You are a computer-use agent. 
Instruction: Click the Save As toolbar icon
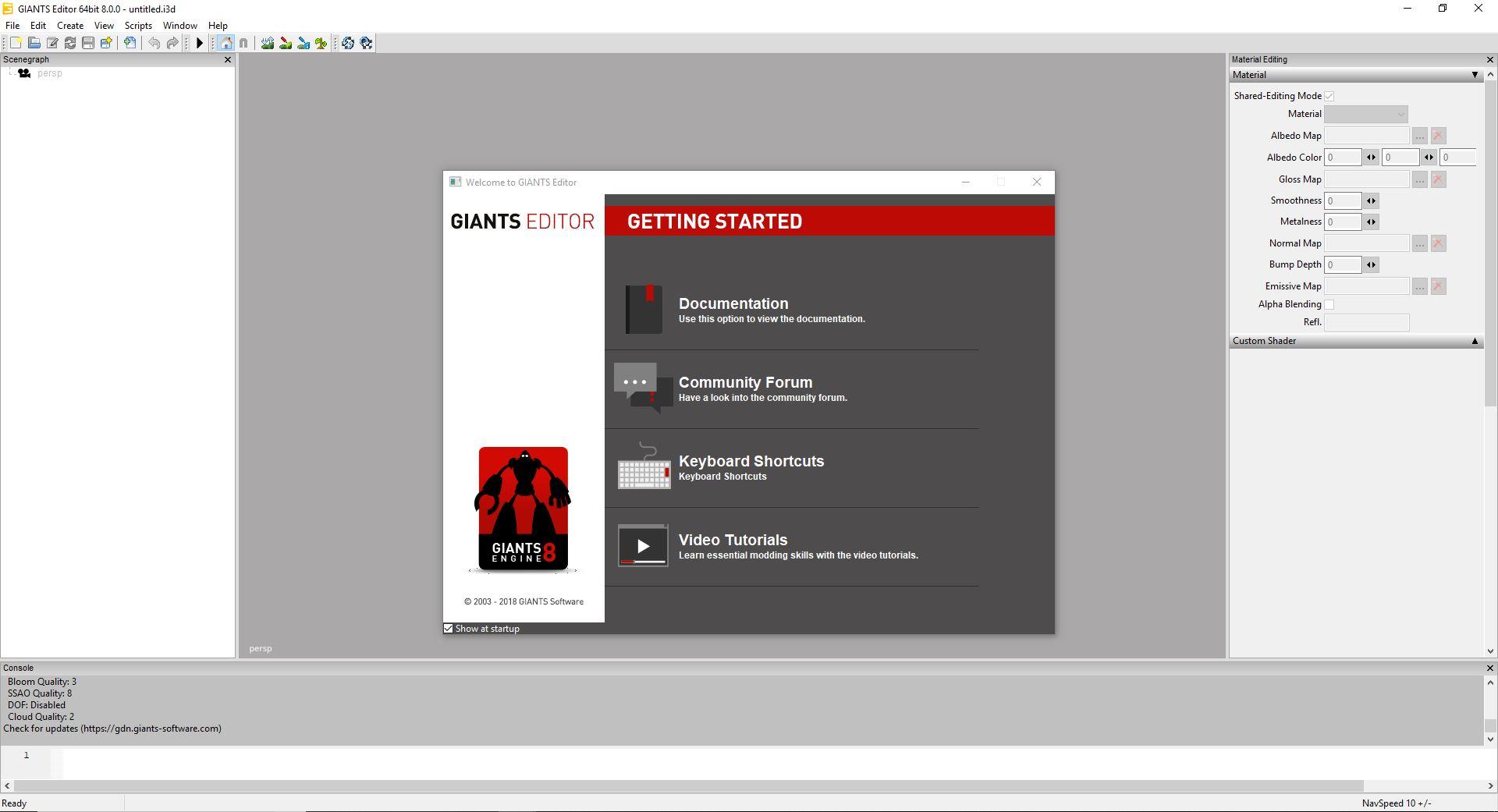tap(105, 43)
